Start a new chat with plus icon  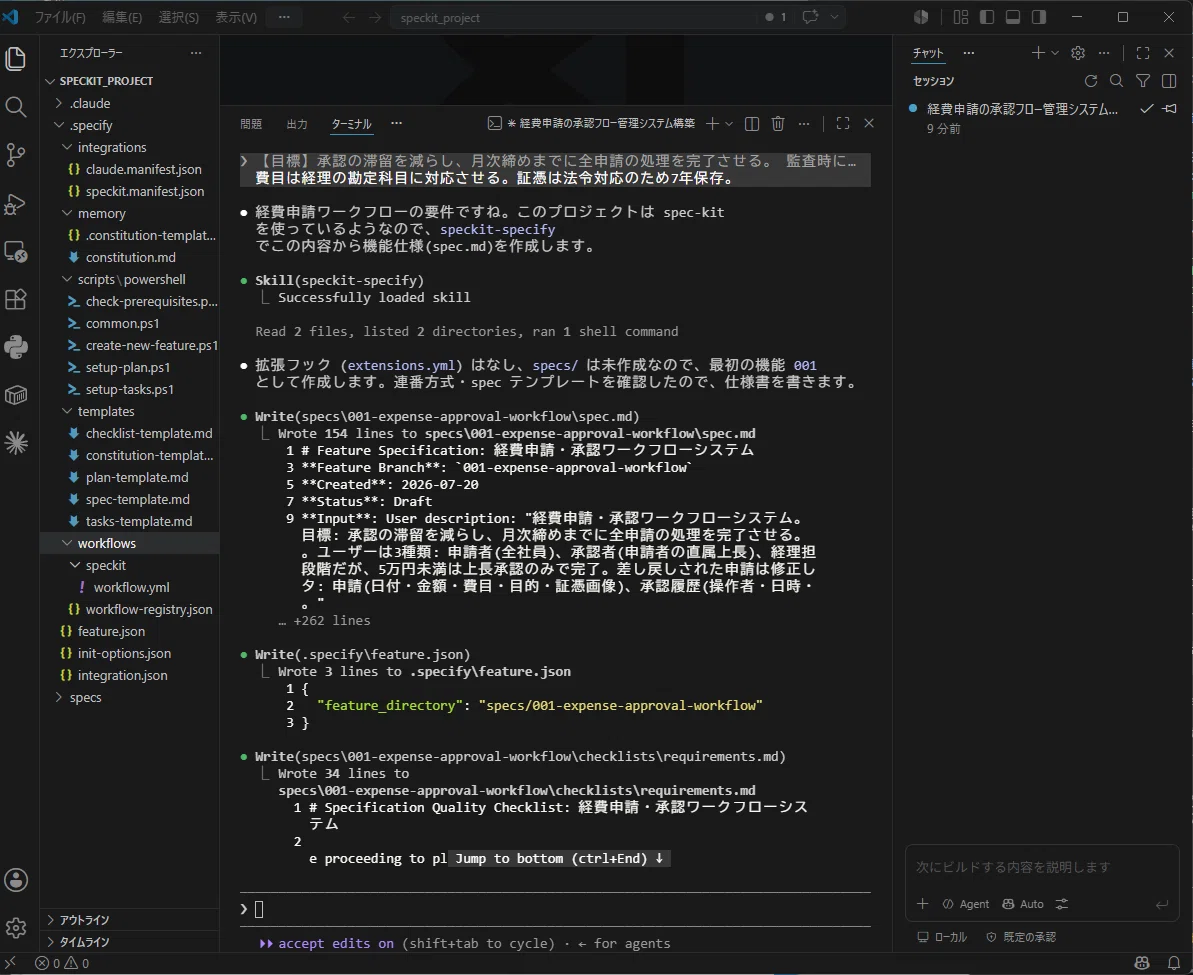point(1038,53)
